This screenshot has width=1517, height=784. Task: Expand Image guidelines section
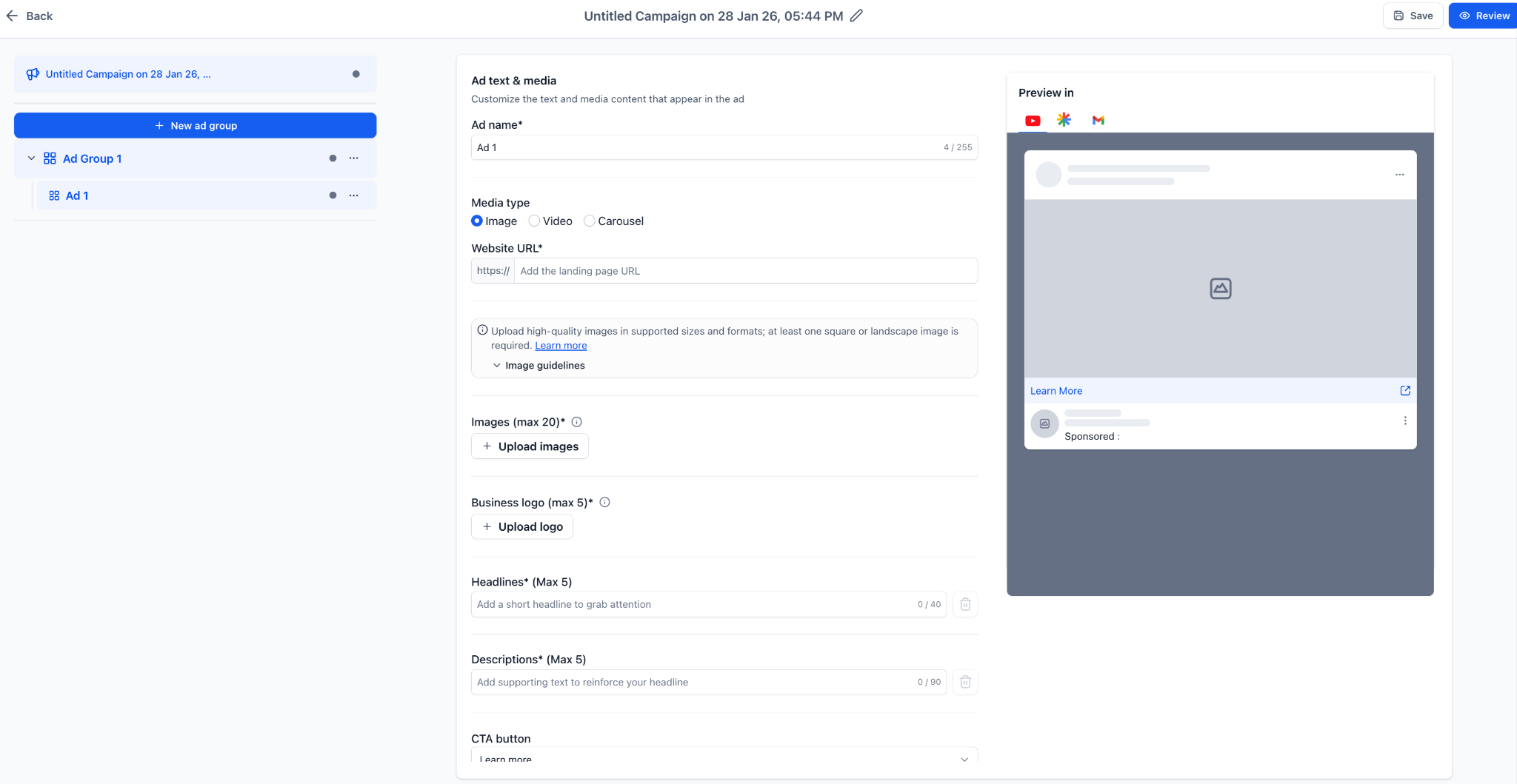[539, 366]
